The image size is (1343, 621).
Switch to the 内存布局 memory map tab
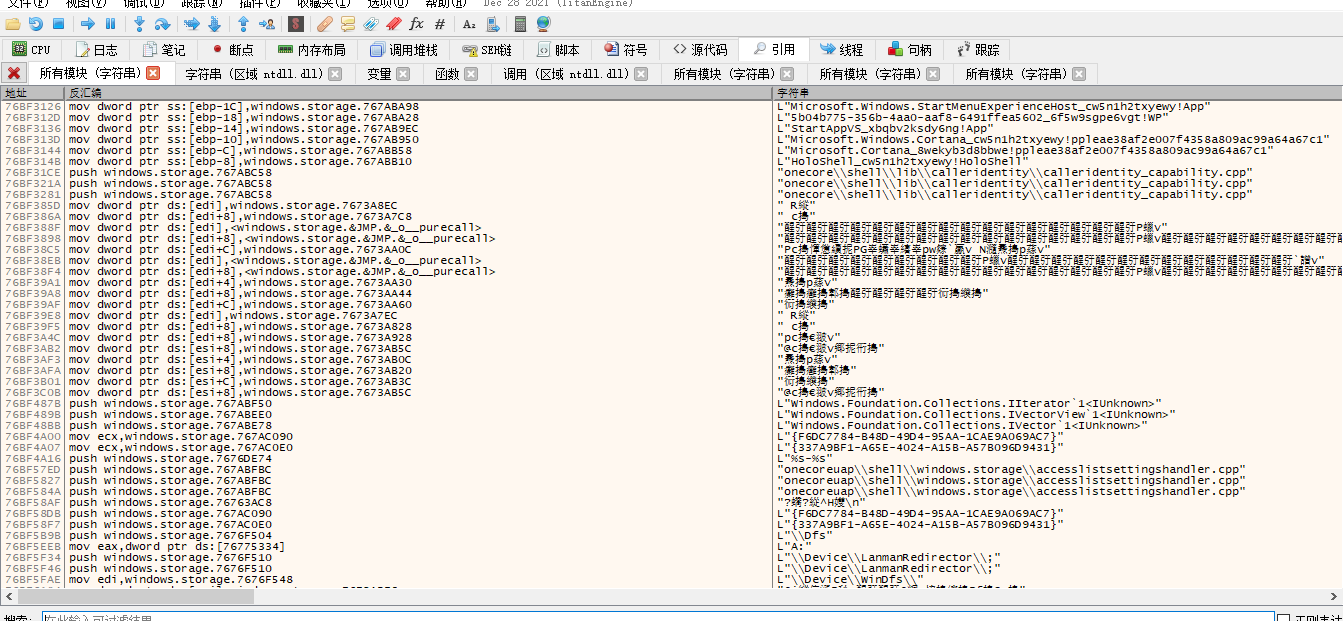click(x=311, y=49)
